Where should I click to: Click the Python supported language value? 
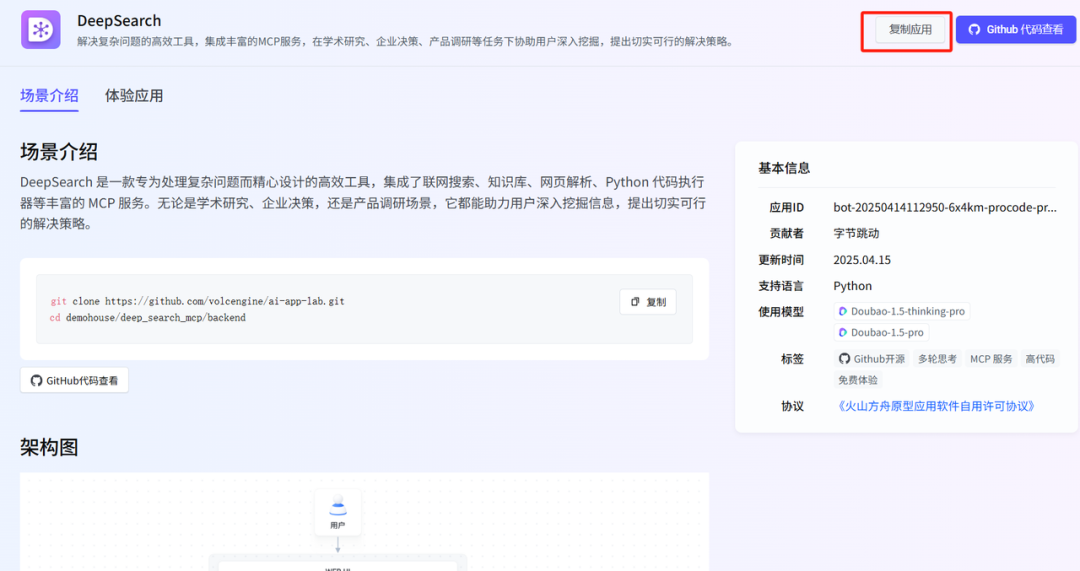click(853, 286)
